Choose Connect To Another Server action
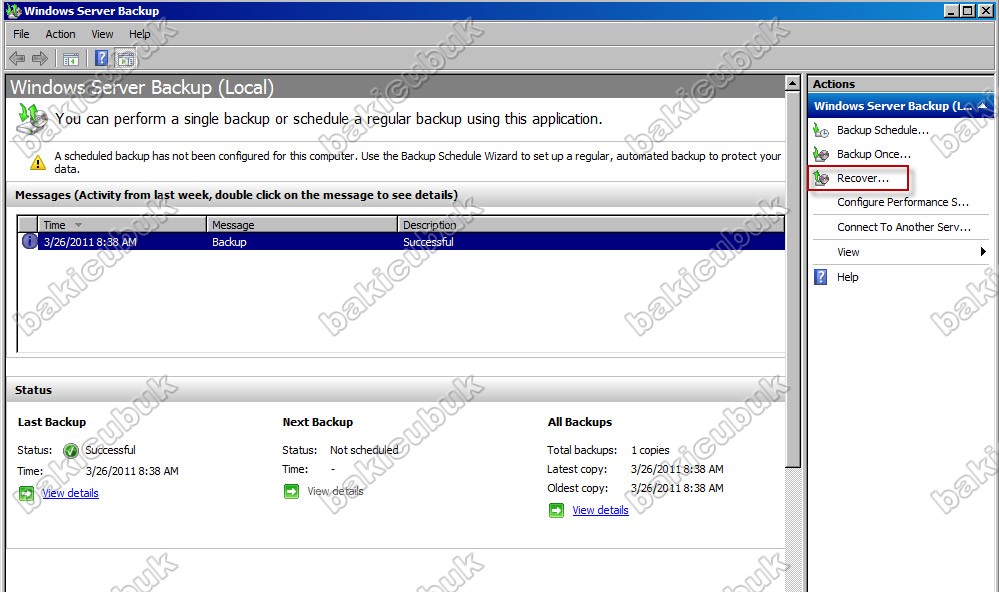Viewport: 999px width, 592px height. point(903,227)
